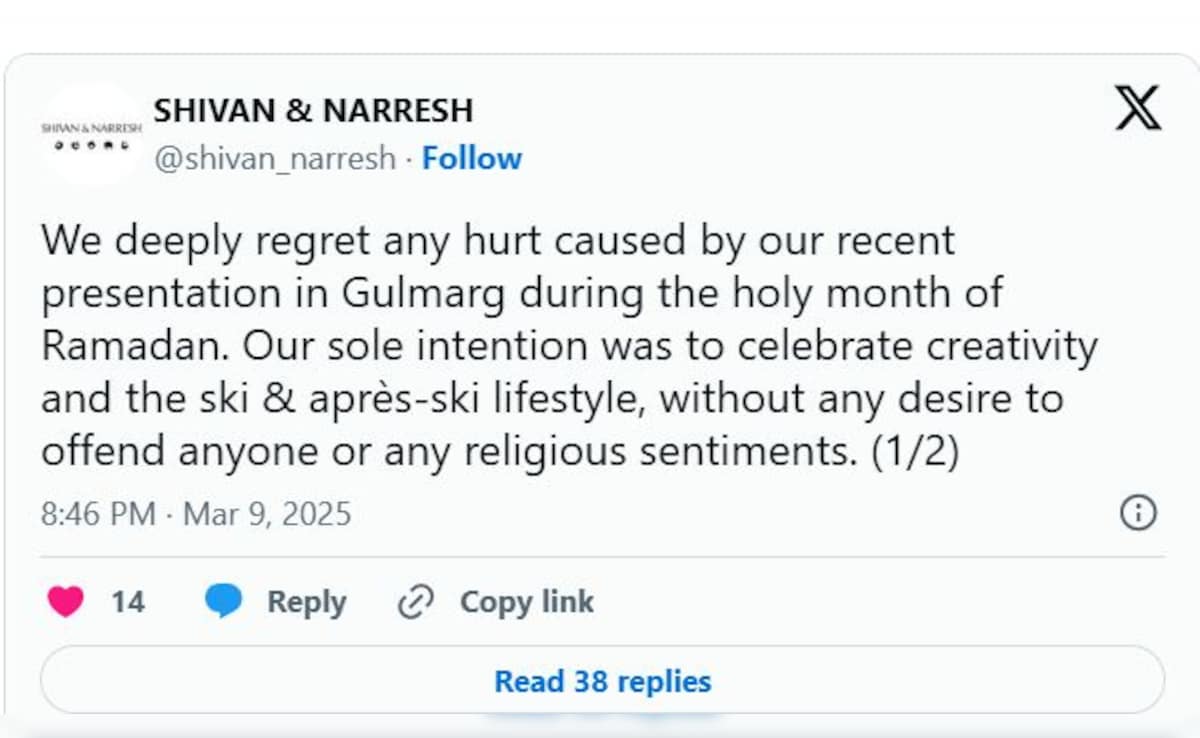
Task: Click the like count number 14
Action: [127, 602]
